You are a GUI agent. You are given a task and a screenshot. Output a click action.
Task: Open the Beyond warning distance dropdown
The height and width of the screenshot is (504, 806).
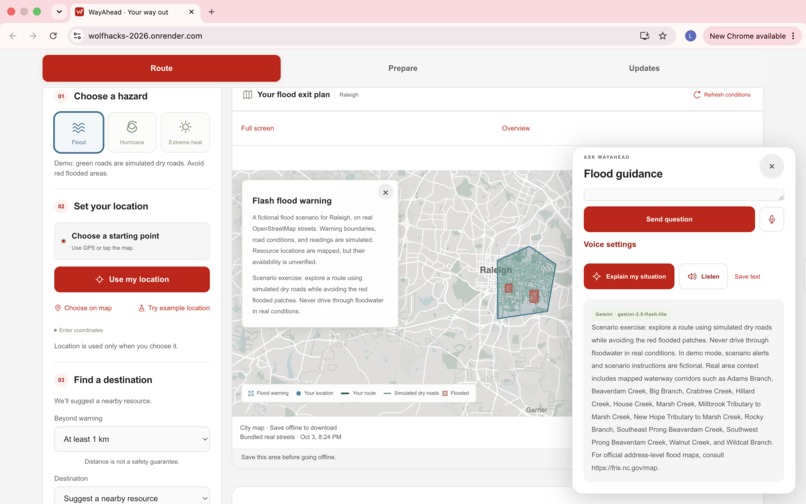click(x=132, y=439)
